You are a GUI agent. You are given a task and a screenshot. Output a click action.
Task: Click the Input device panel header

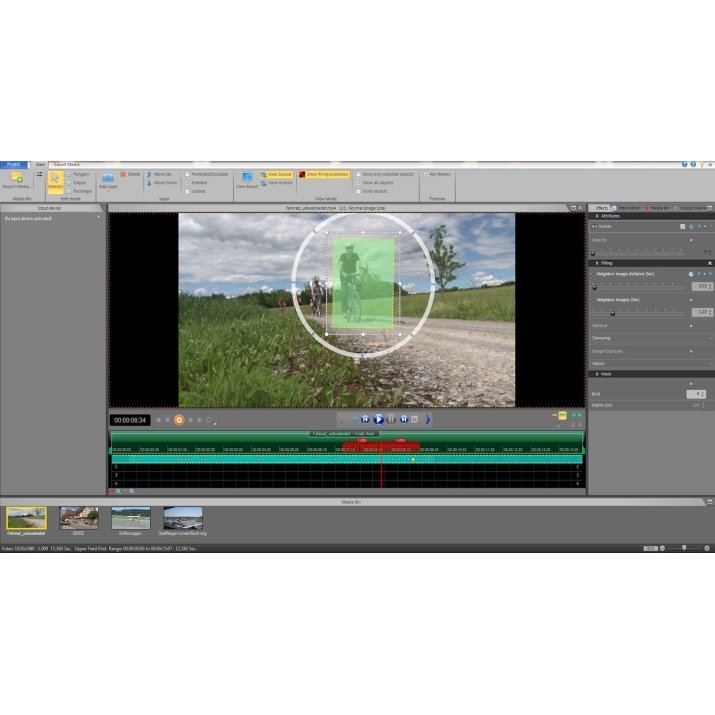[49, 208]
